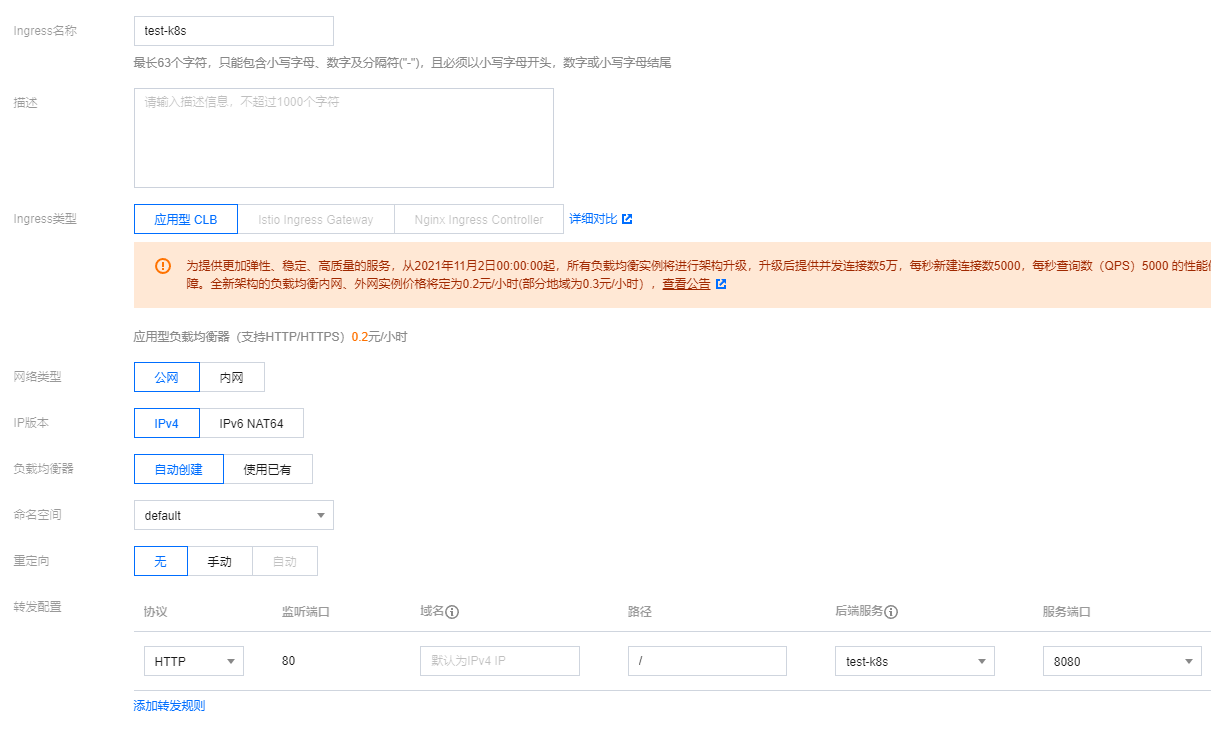Select 公网 network type
This screenshot has width=1211, height=742.
click(x=166, y=377)
